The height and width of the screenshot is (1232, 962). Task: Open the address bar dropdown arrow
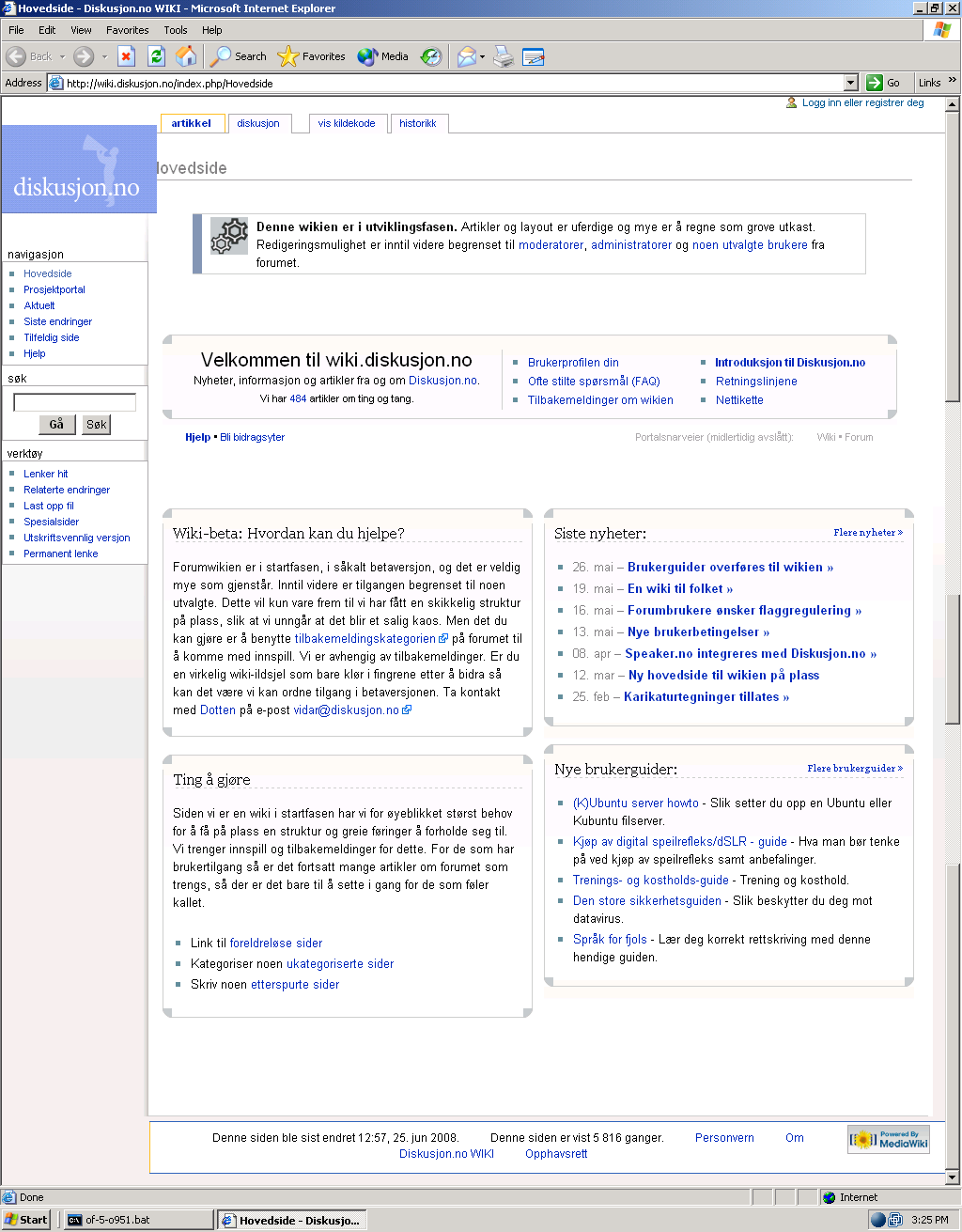pos(851,83)
